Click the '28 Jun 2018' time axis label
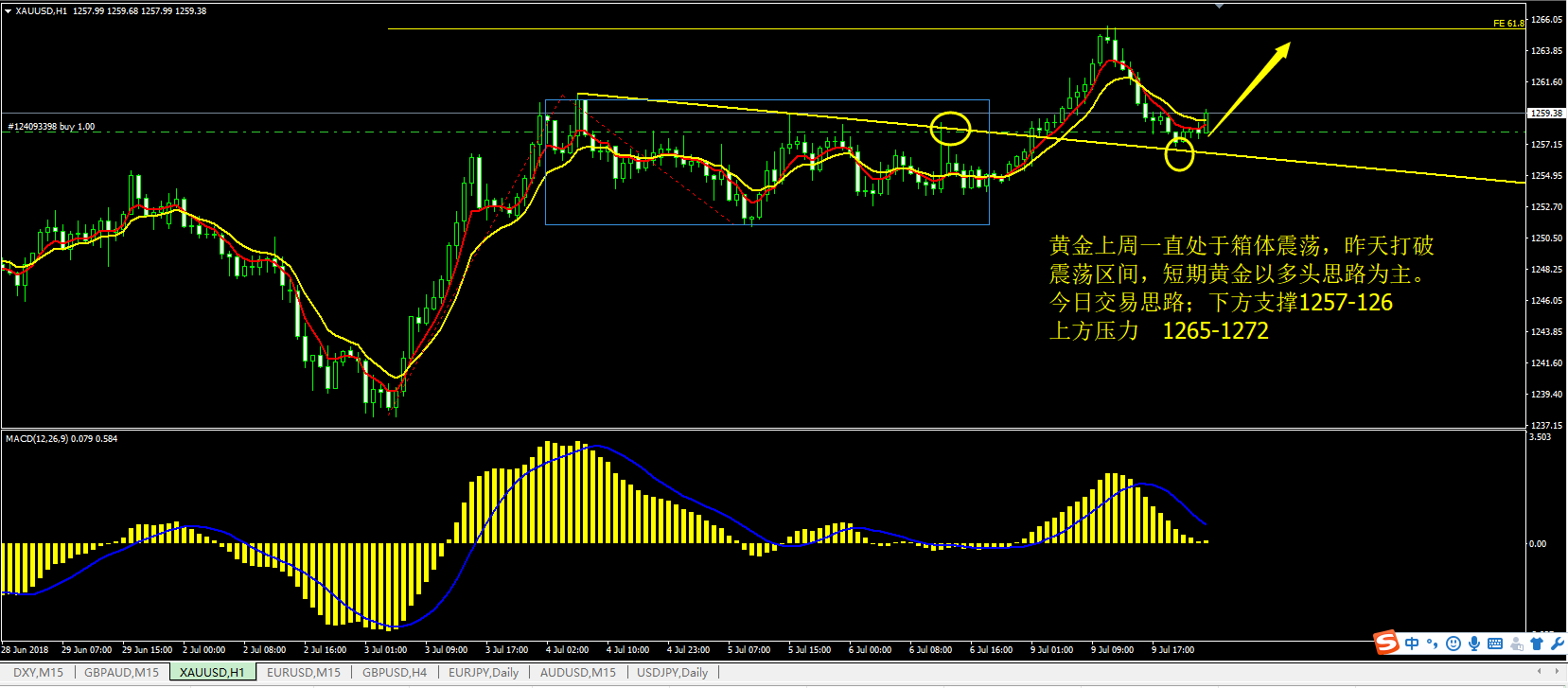The height and width of the screenshot is (688, 1568). click(x=25, y=650)
